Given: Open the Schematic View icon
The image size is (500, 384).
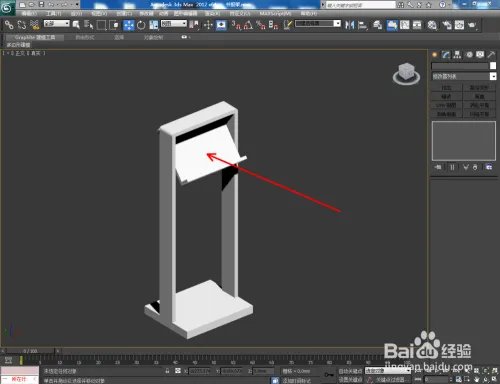Looking at the screenshot, I should tap(417, 25).
